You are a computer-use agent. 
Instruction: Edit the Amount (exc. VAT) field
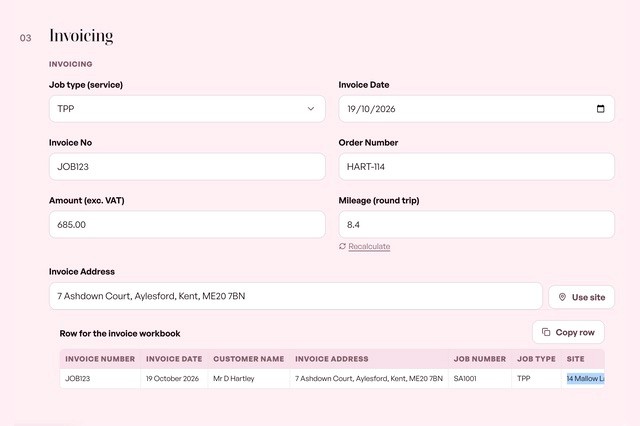(x=187, y=224)
